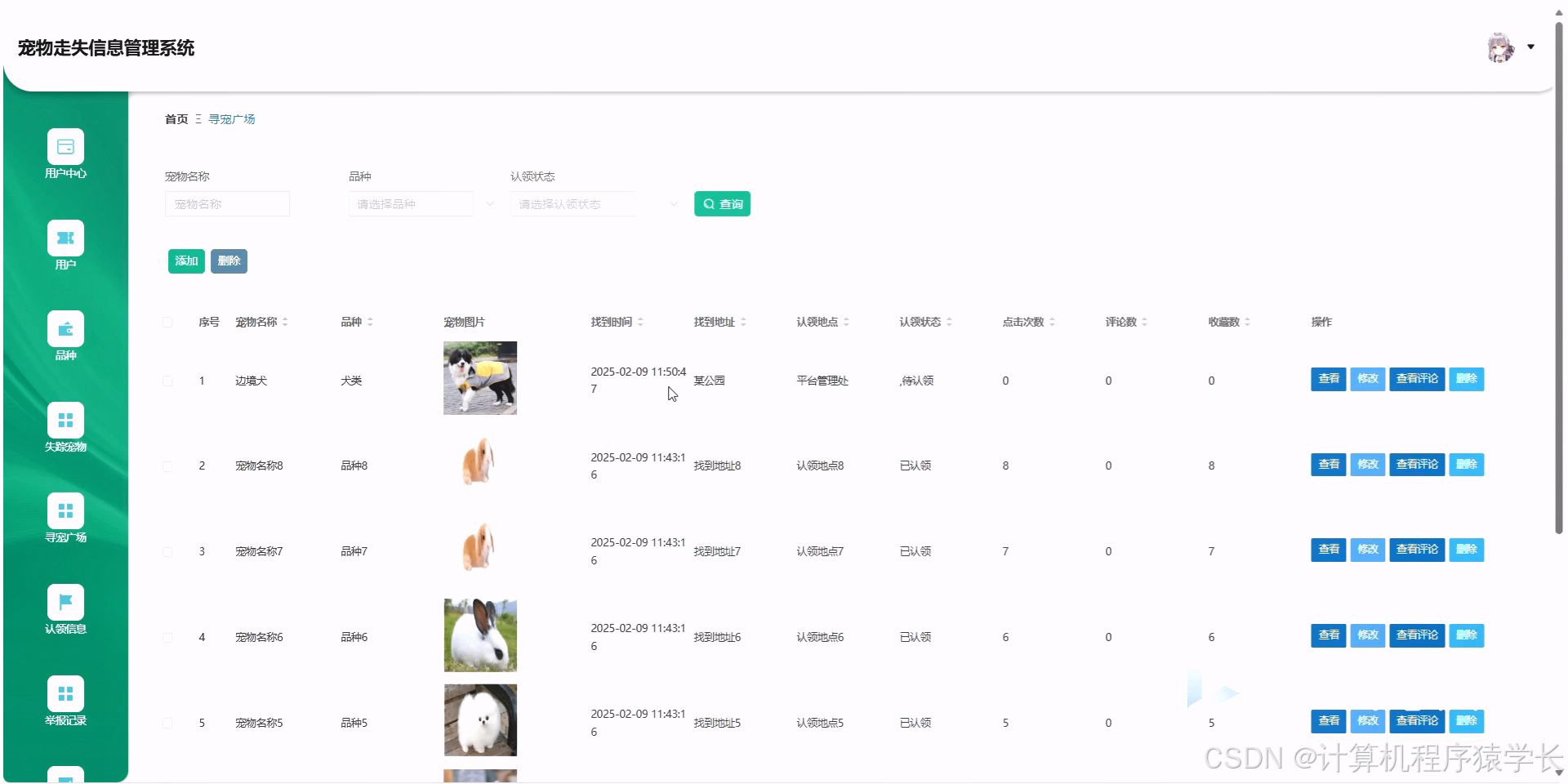Toggle the select-all checkbox in the table header

click(x=168, y=322)
